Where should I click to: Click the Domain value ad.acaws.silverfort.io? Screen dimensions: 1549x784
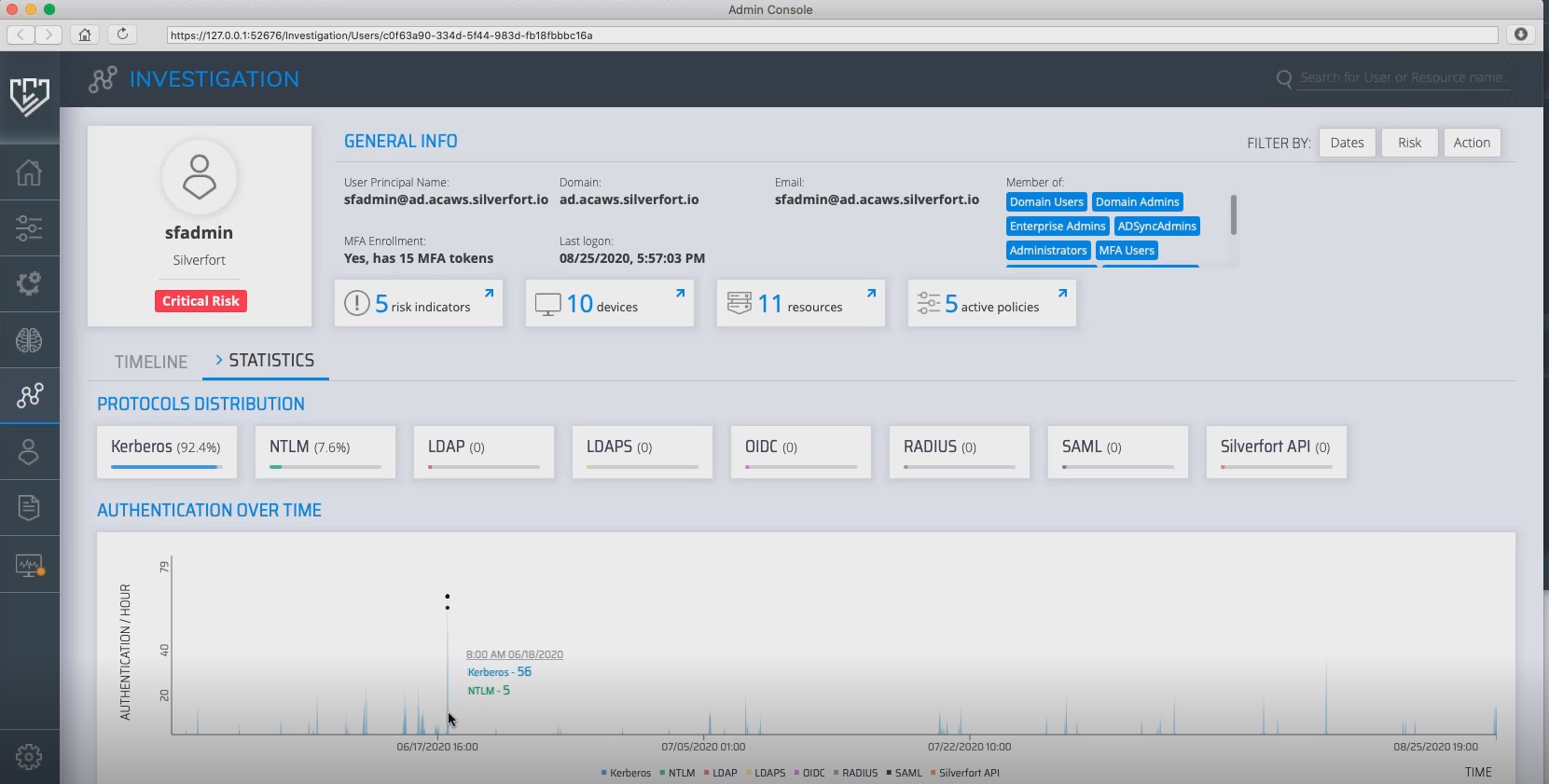(629, 199)
